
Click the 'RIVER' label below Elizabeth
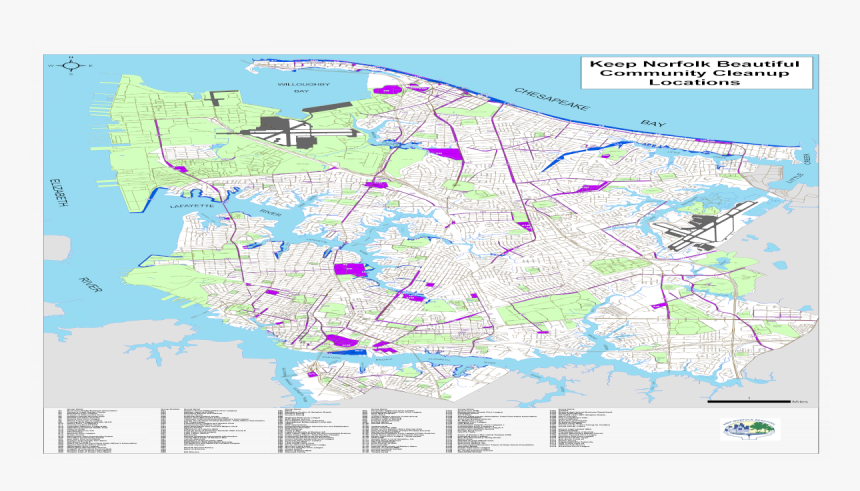pyautogui.click(x=88, y=284)
